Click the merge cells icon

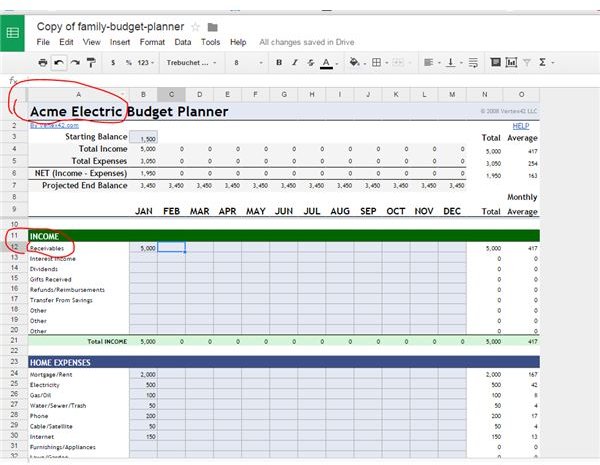400,62
